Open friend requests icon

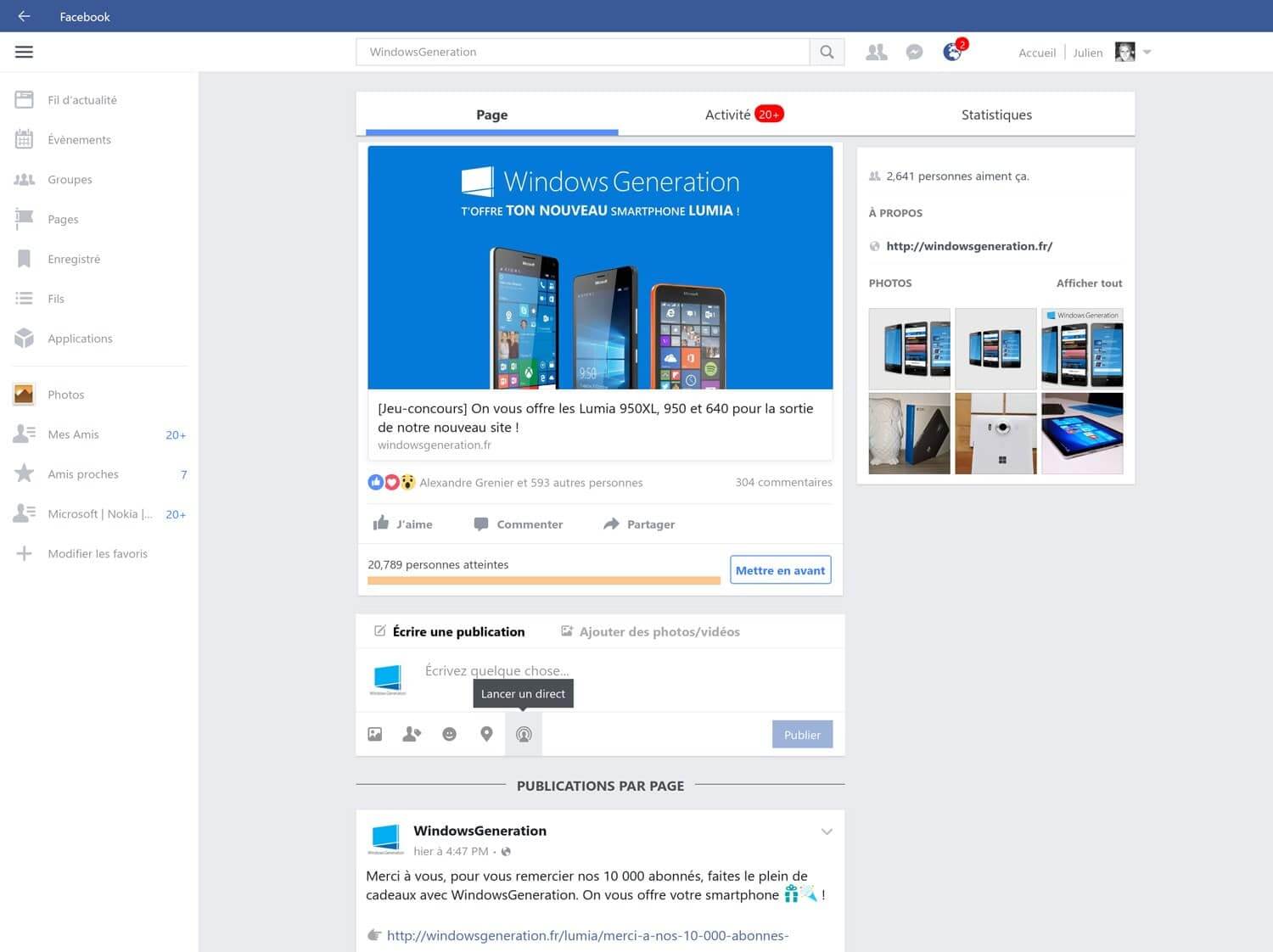(877, 52)
